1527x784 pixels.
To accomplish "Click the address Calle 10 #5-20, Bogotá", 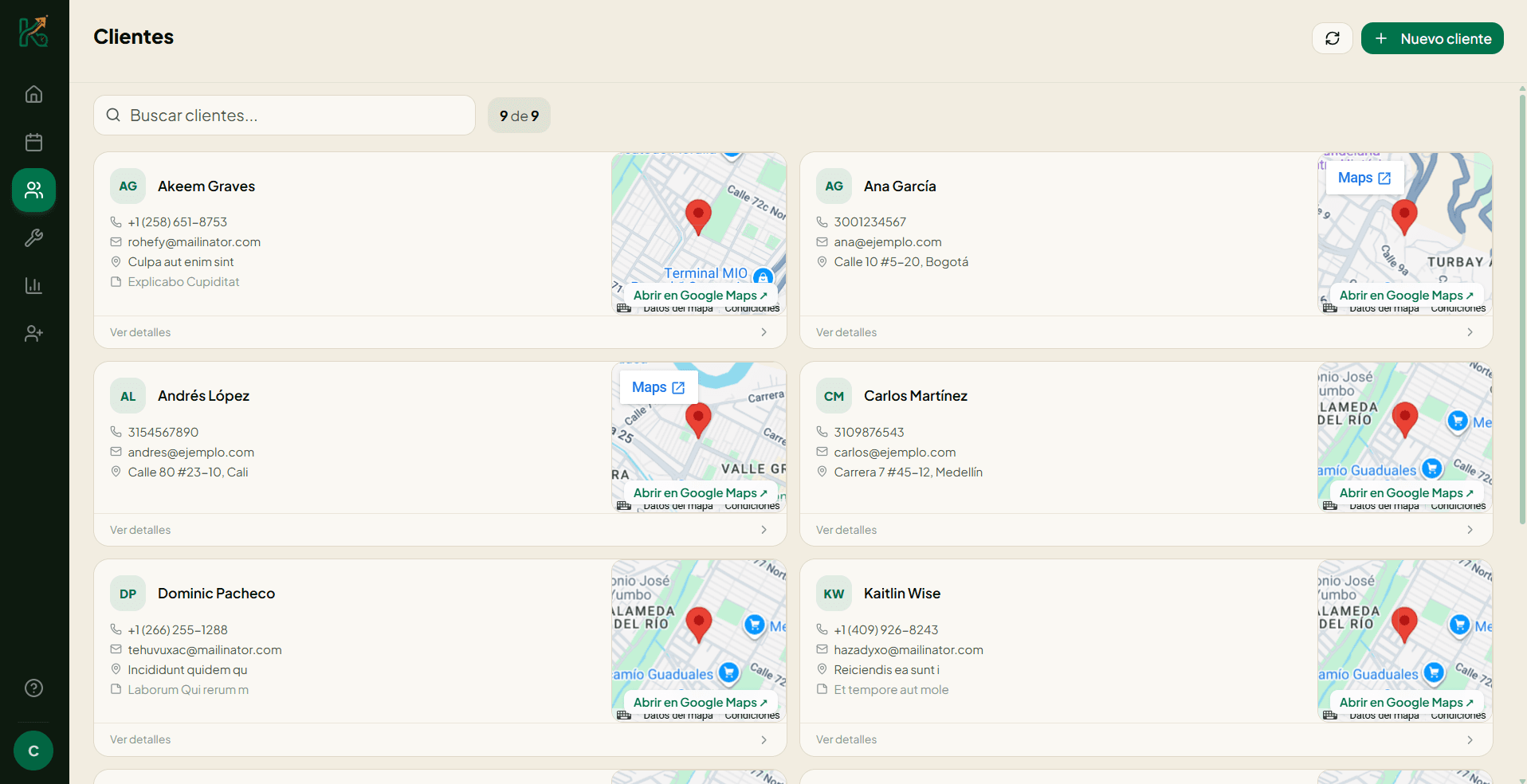I will (x=901, y=262).
